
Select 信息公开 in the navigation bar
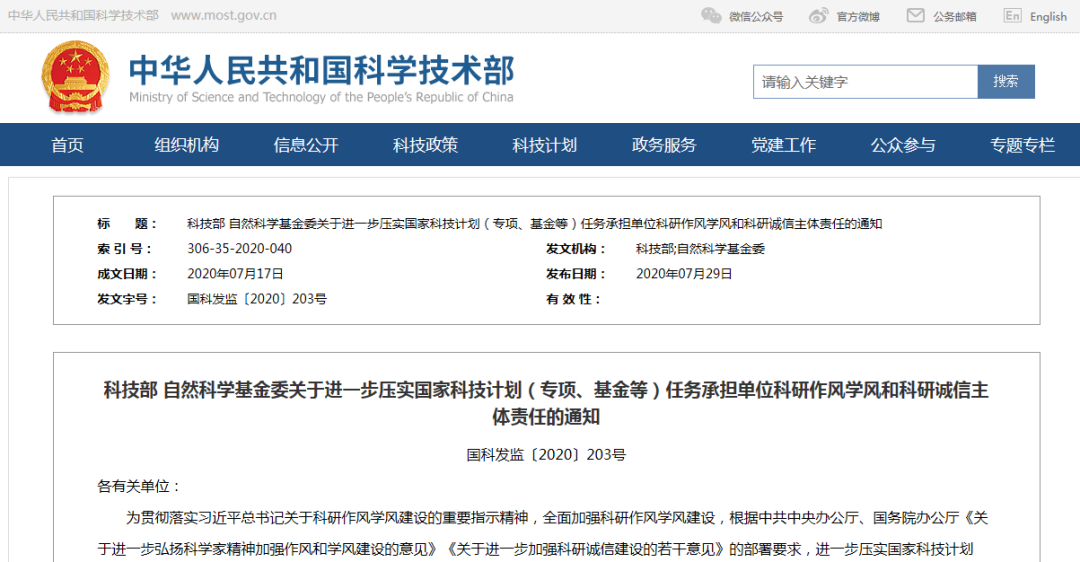306,145
